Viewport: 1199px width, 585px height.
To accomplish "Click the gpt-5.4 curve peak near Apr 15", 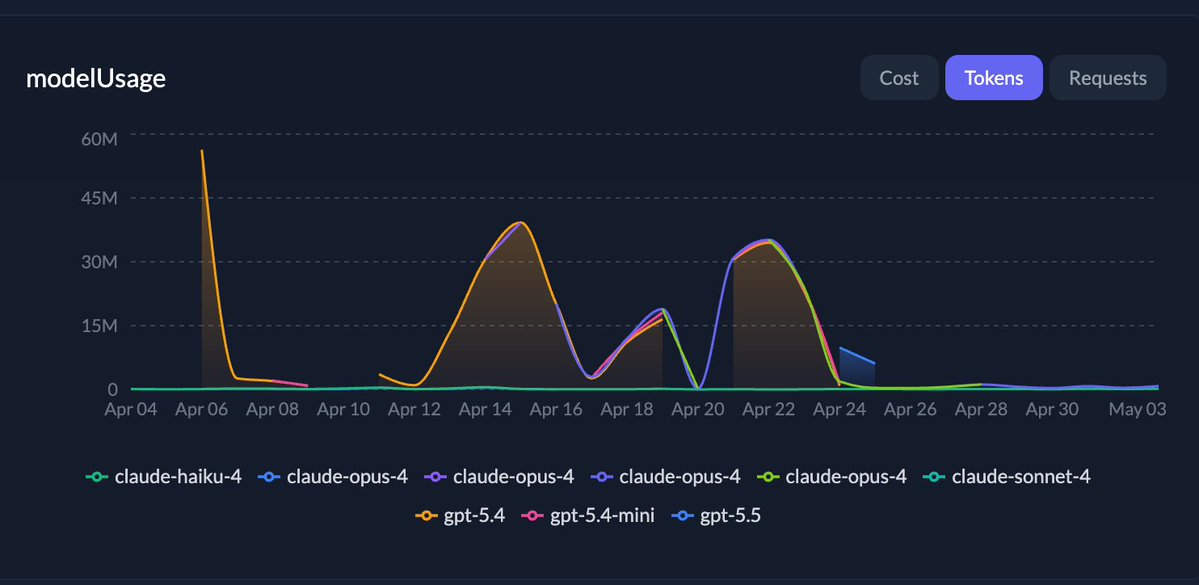I will click(x=521, y=223).
